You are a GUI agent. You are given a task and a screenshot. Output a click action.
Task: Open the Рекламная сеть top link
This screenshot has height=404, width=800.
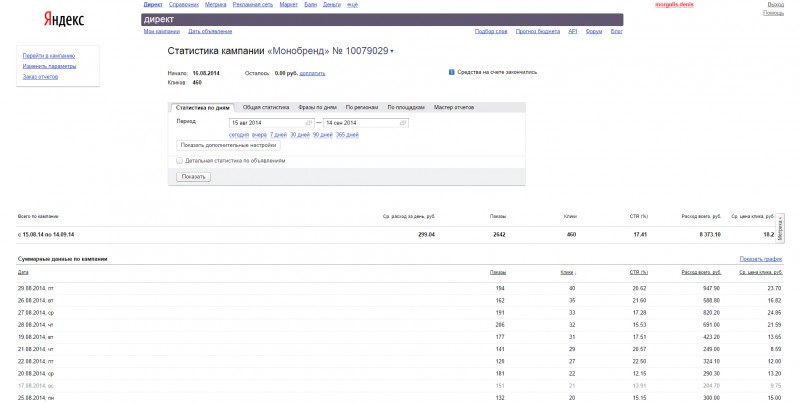click(253, 5)
